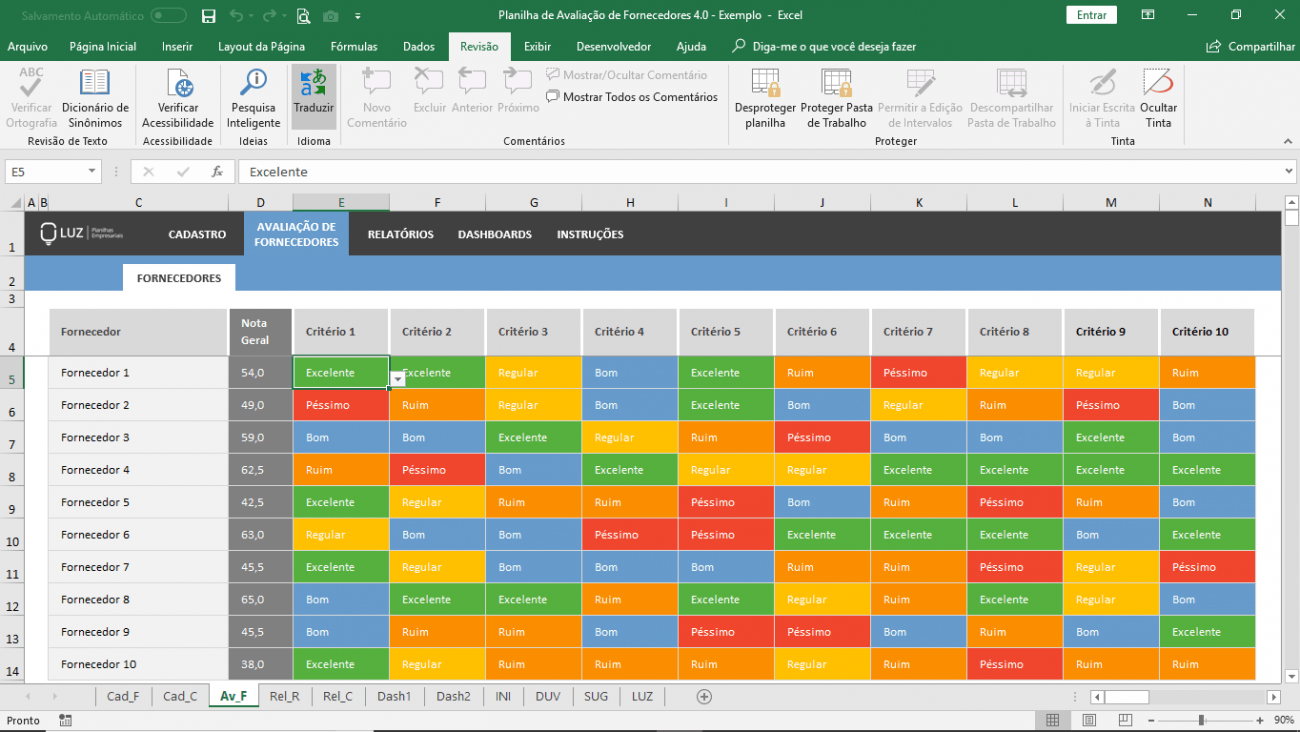Click Iniciar Escrita à Tinta
This screenshot has width=1300, height=732.
[x=1102, y=98]
